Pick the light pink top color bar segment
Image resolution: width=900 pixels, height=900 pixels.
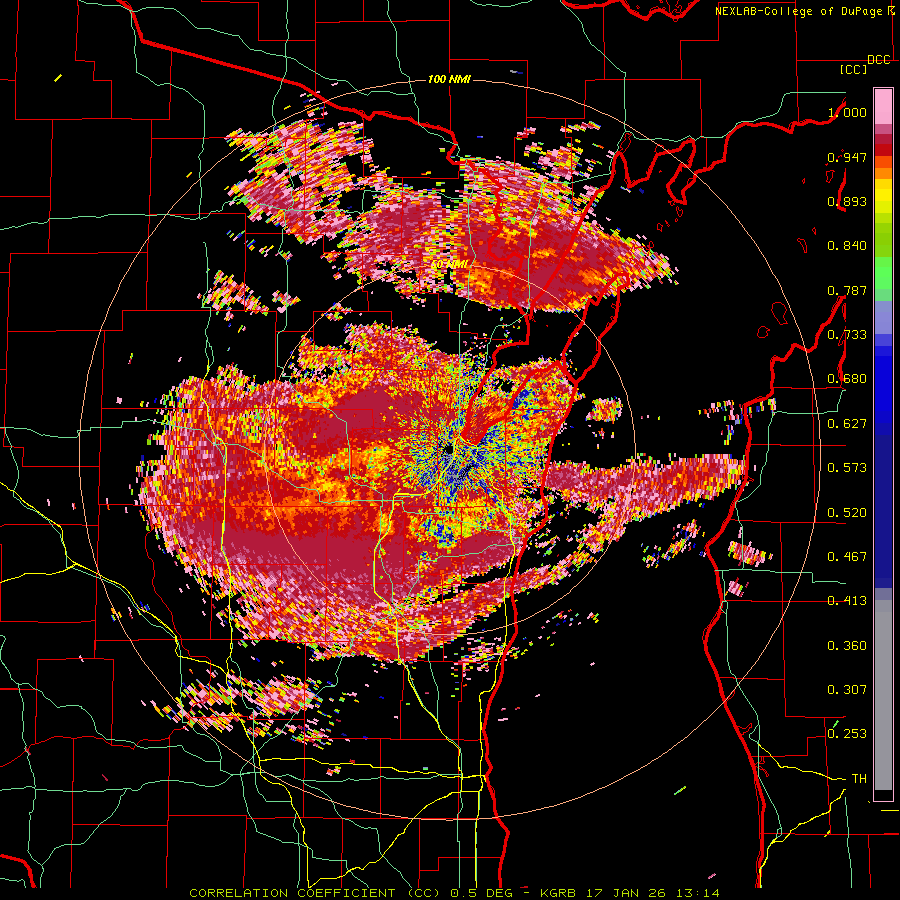[883, 106]
